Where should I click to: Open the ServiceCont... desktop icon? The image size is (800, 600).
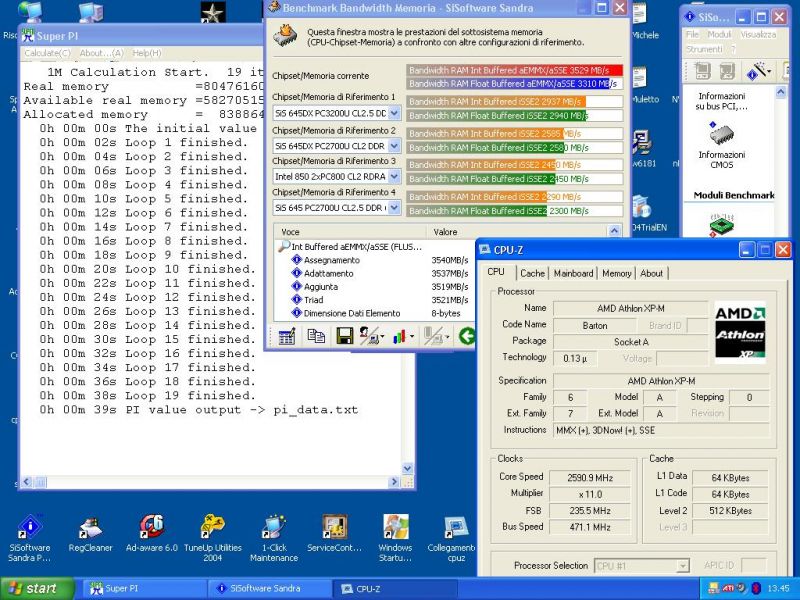[334, 528]
